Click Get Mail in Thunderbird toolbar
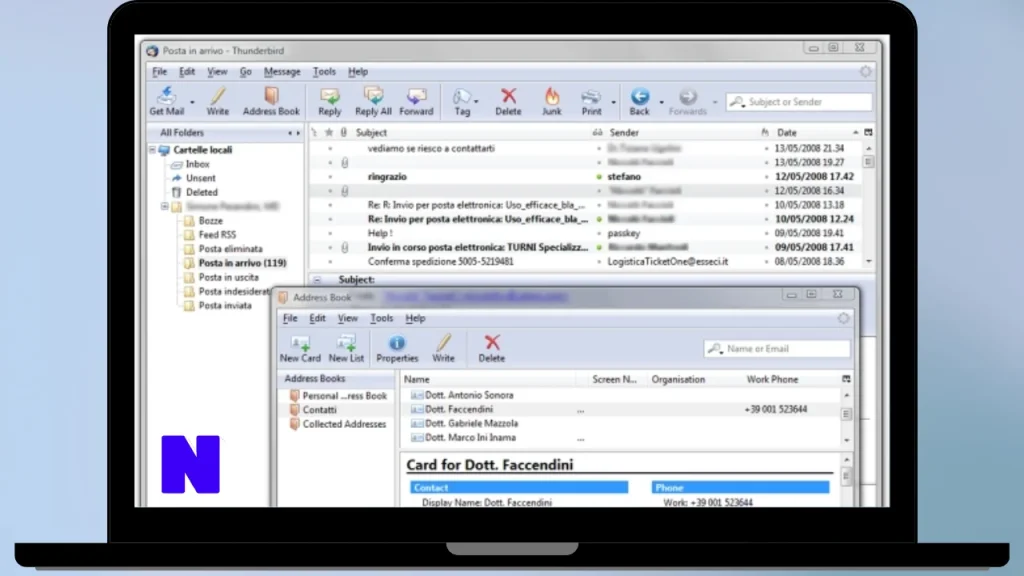Image resolution: width=1024 pixels, height=576 pixels. (167, 102)
